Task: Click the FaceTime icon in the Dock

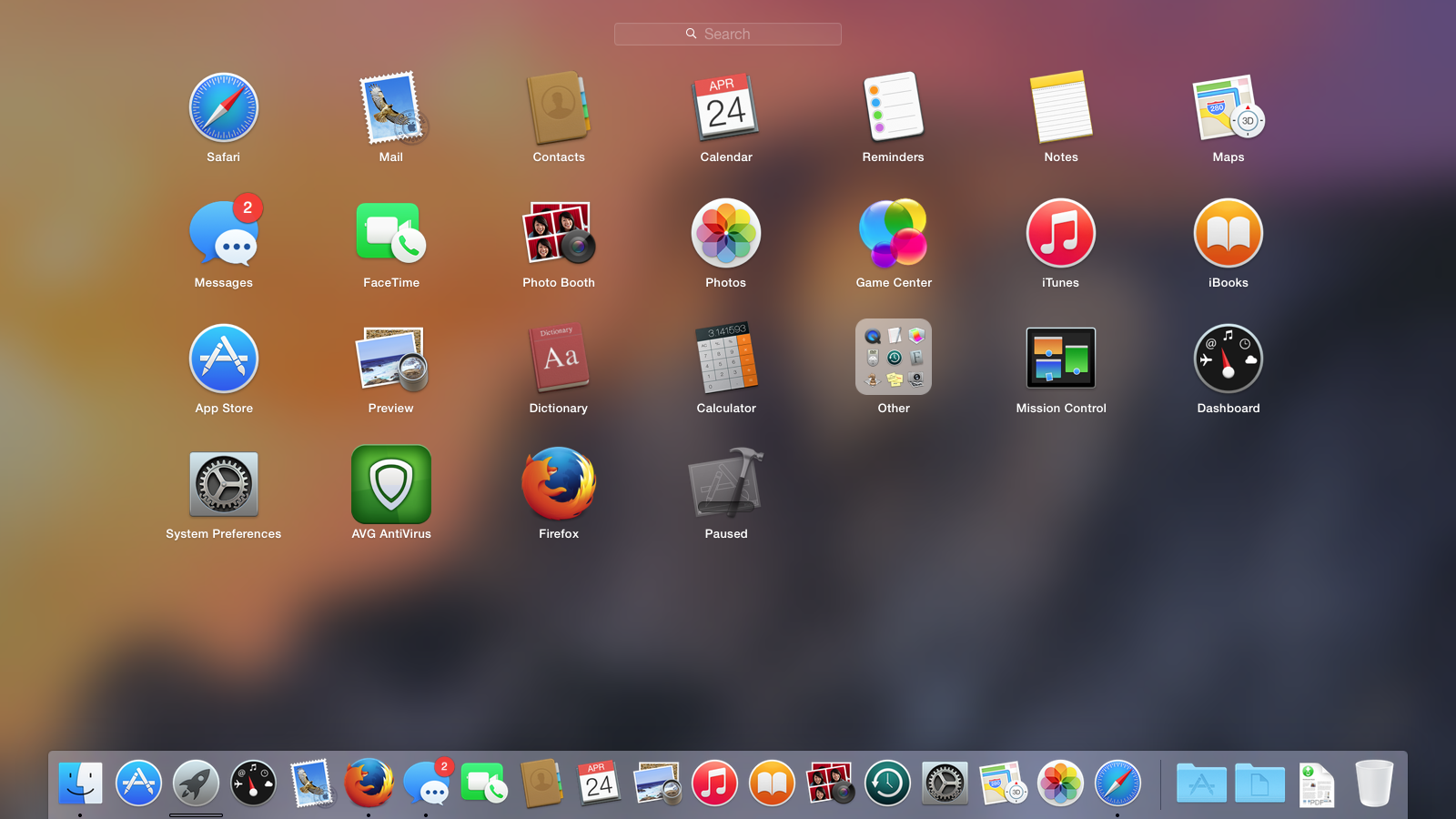Action: (x=484, y=784)
